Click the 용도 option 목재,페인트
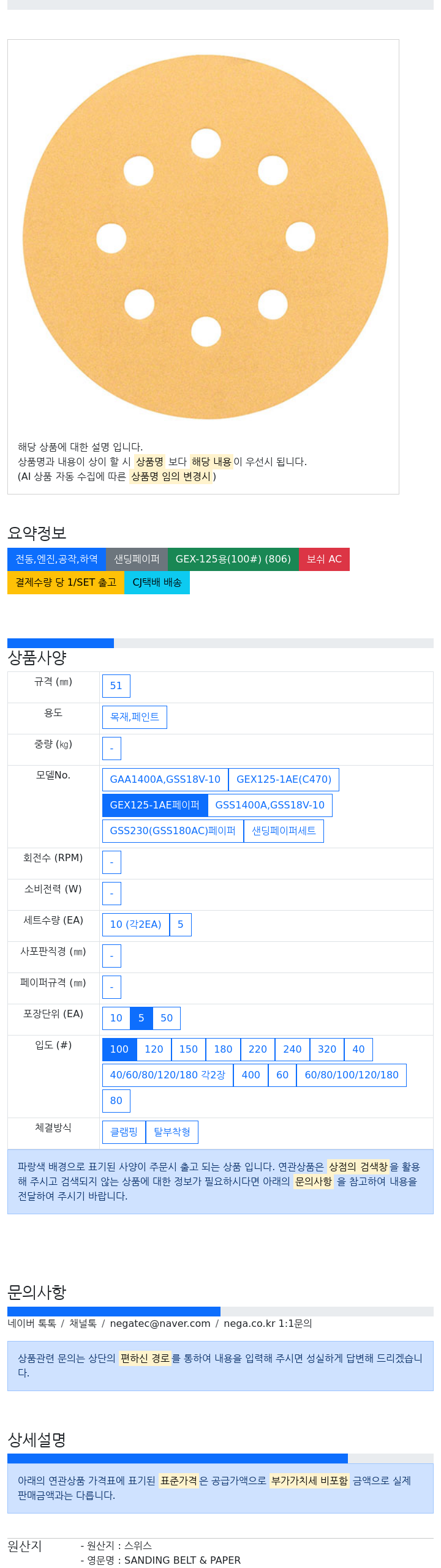This screenshot has height=1568, width=441. (135, 717)
